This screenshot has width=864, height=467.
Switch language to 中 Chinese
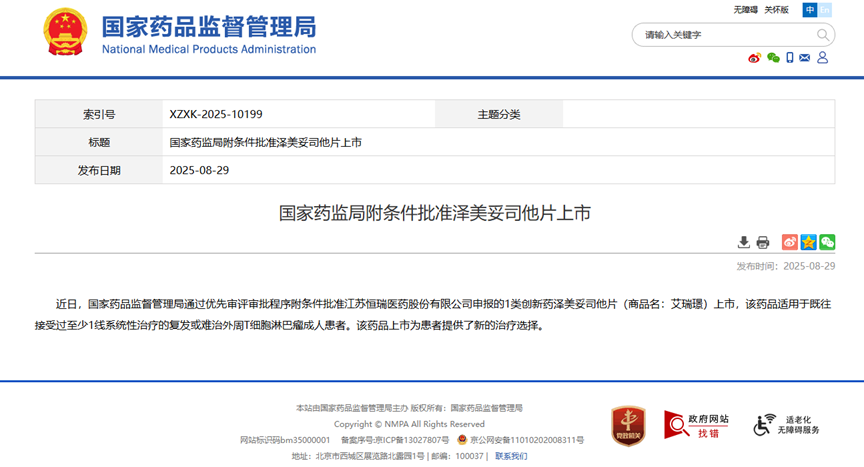pos(809,10)
